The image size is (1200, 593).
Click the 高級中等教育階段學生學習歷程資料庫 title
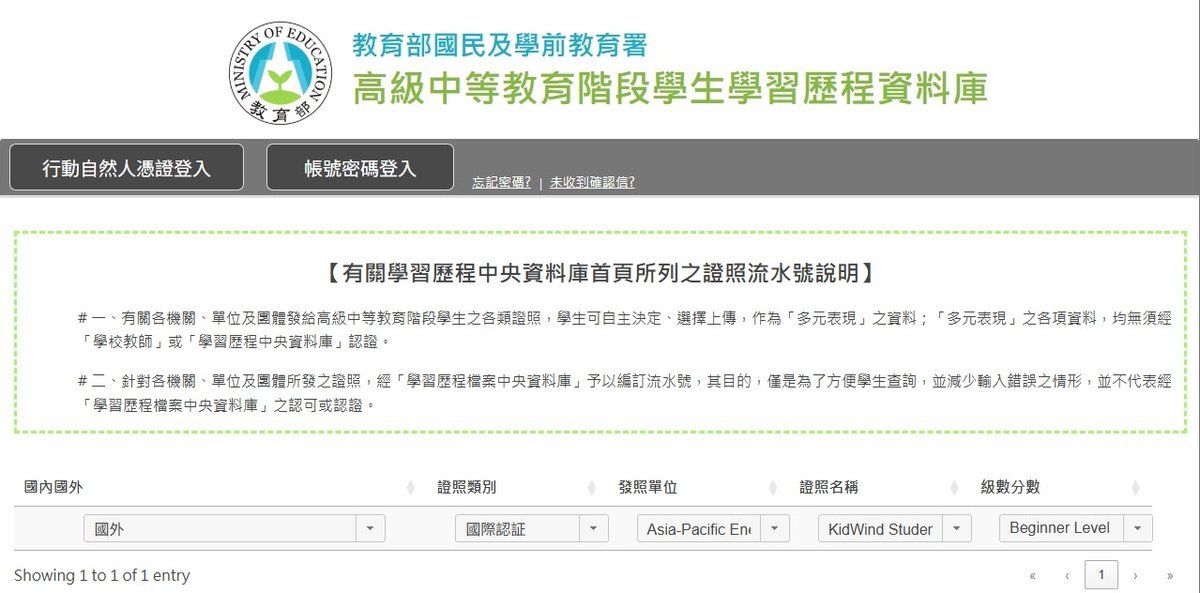point(670,89)
